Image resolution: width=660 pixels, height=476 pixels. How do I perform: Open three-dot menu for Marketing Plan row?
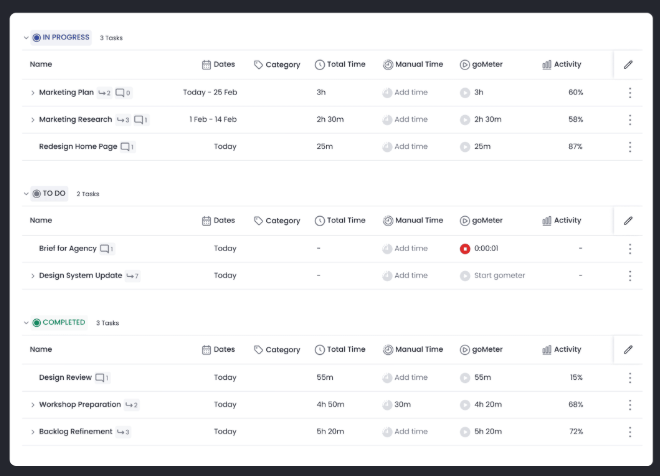[x=629, y=93]
